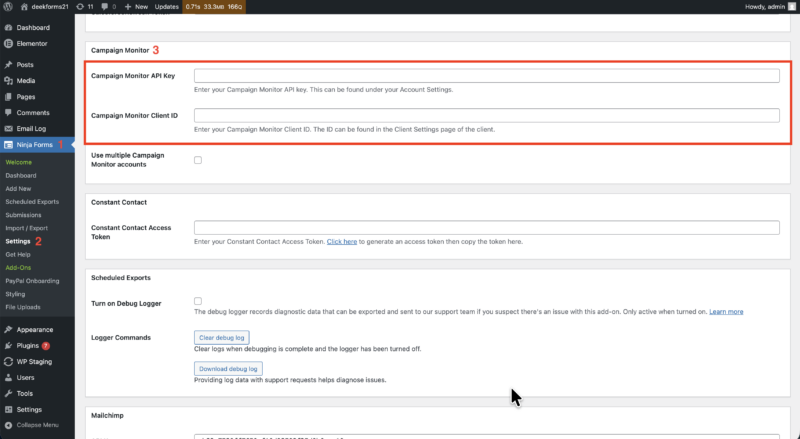The width and height of the screenshot is (800, 439).
Task: Click the Appearance brush icon
Action: point(8,330)
